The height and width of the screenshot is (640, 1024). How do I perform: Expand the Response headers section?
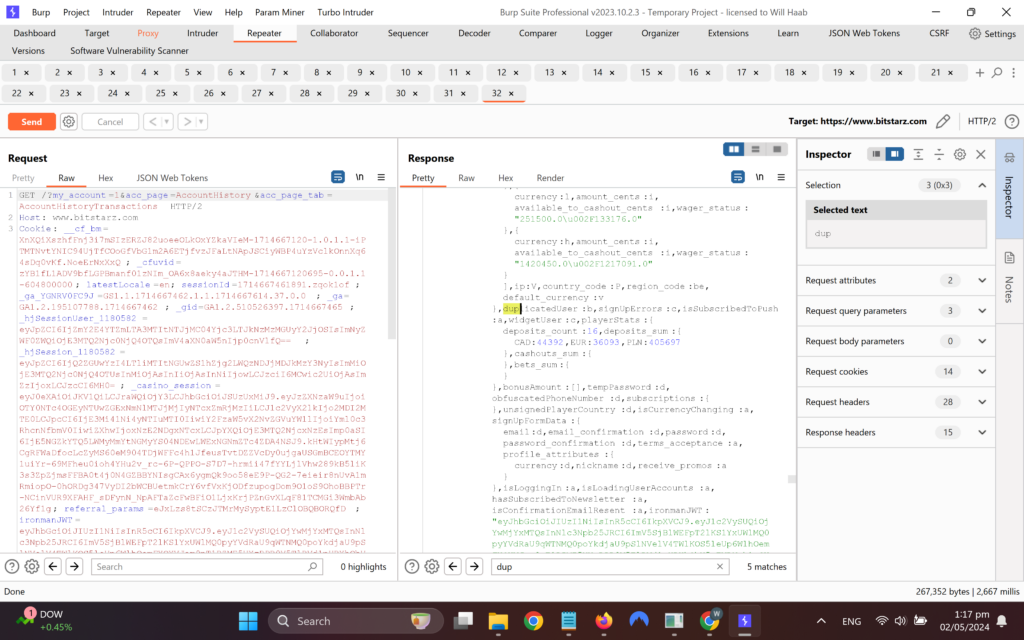coord(982,432)
